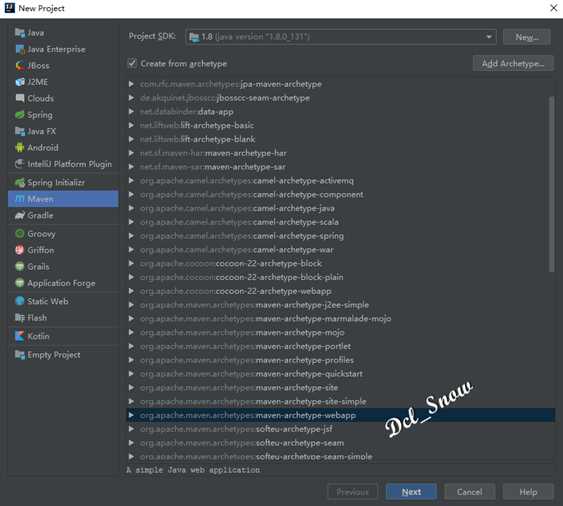Close the New Project dialog
The height and width of the screenshot is (506, 563).
553,8
